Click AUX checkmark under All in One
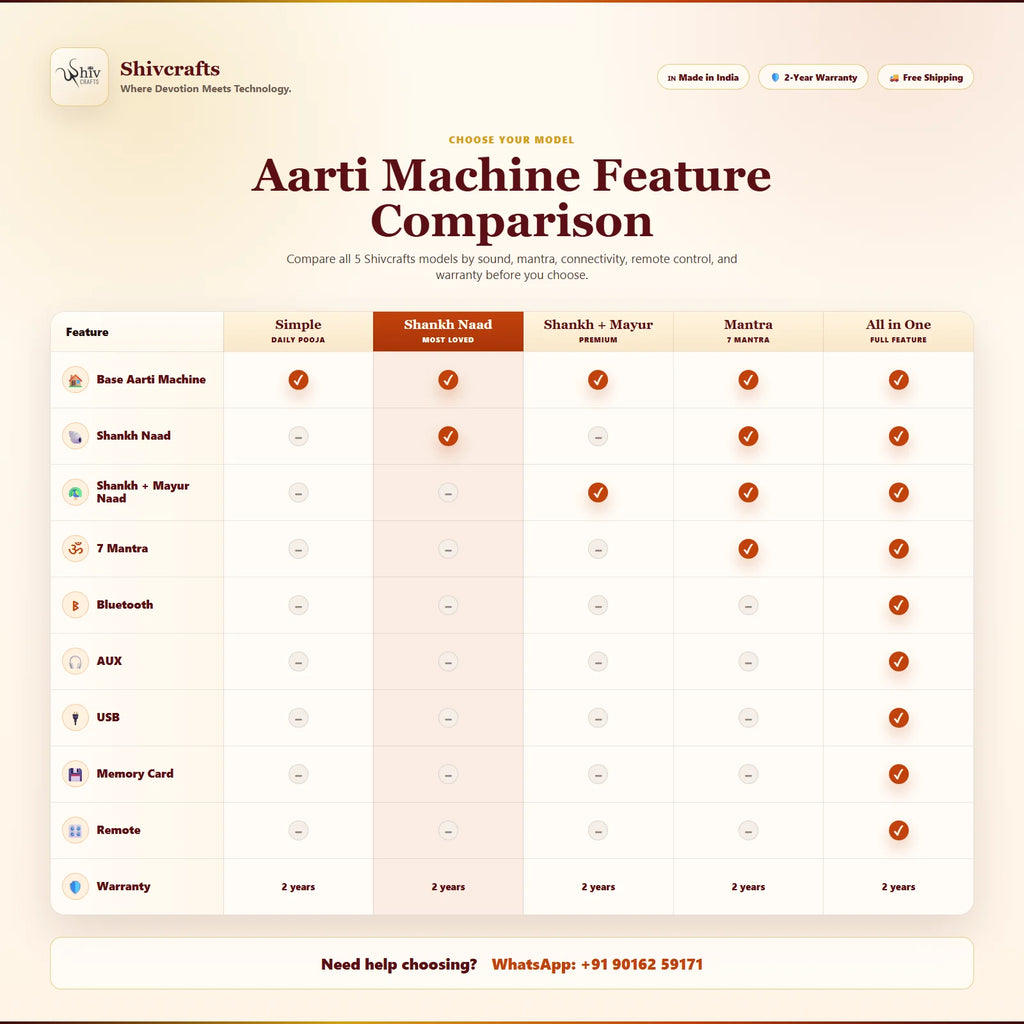Viewport: 1024px width, 1024px height. (x=899, y=662)
